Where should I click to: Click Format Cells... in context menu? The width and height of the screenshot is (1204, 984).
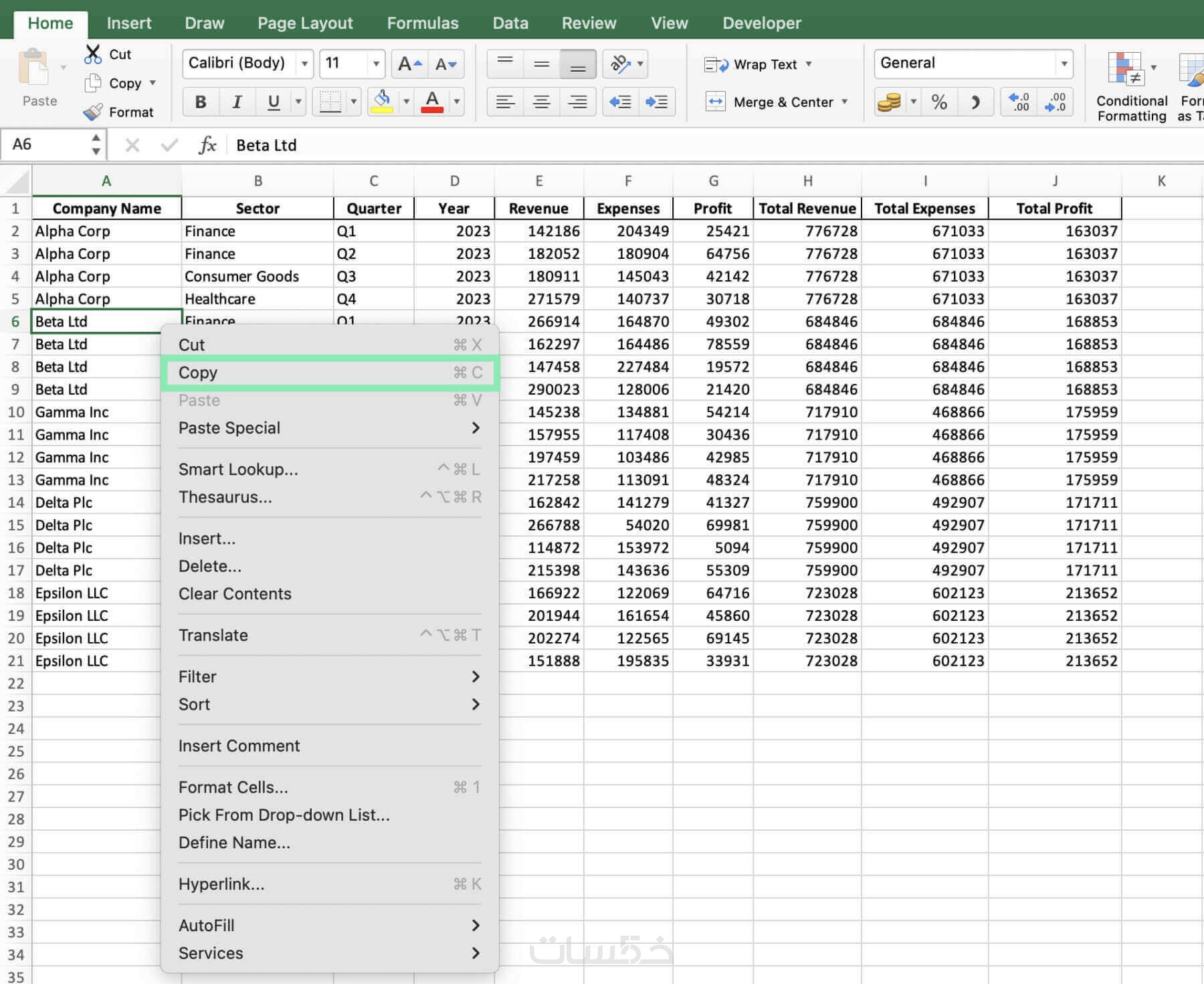tap(233, 787)
